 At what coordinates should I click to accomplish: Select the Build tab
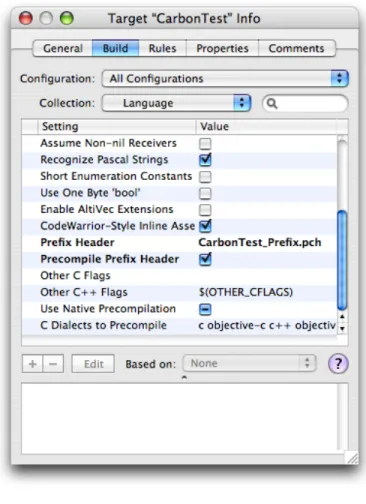click(x=115, y=48)
